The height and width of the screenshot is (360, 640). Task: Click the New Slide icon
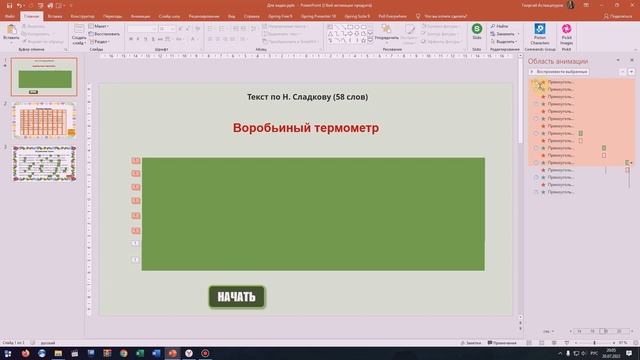coord(78,29)
